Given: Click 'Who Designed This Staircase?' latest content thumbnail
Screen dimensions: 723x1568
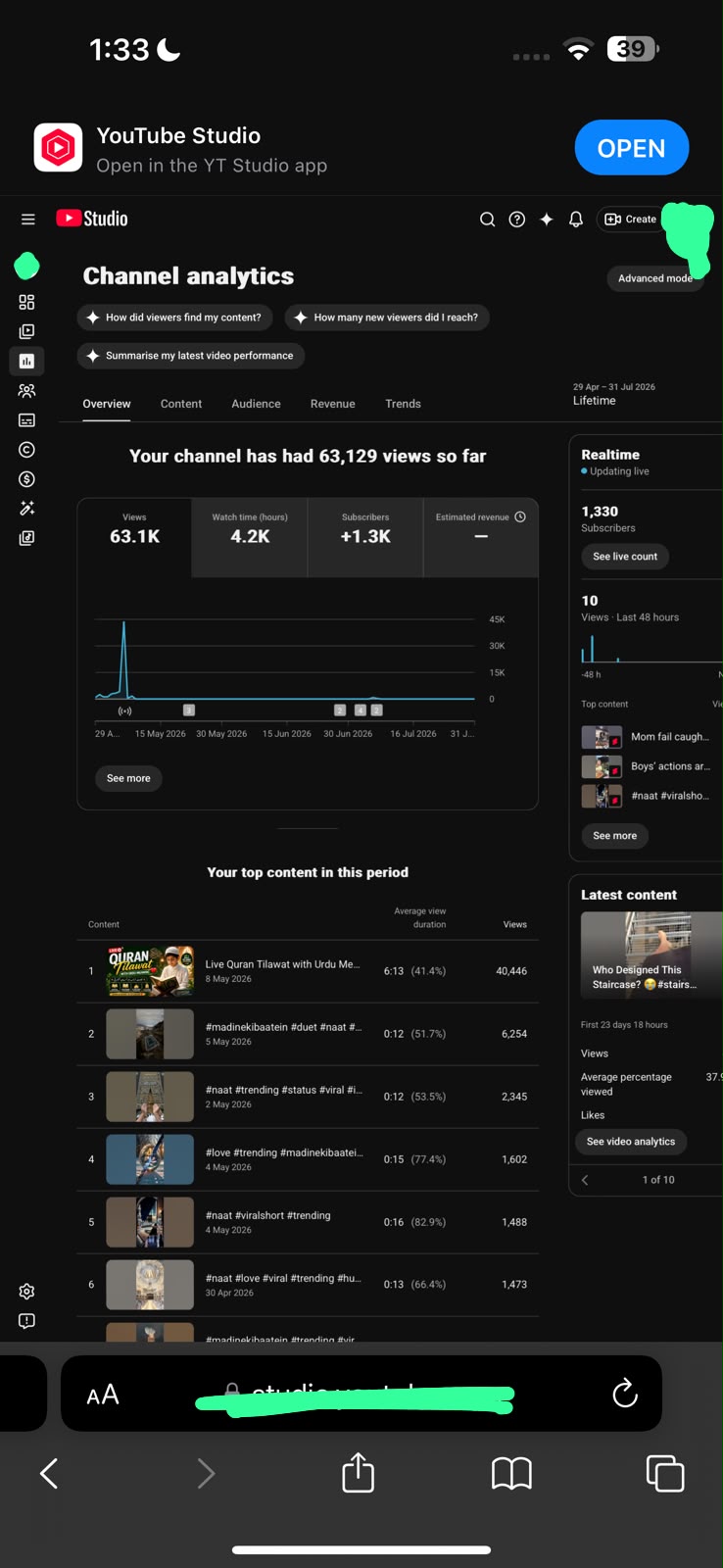Looking at the screenshot, I should [x=651, y=955].
